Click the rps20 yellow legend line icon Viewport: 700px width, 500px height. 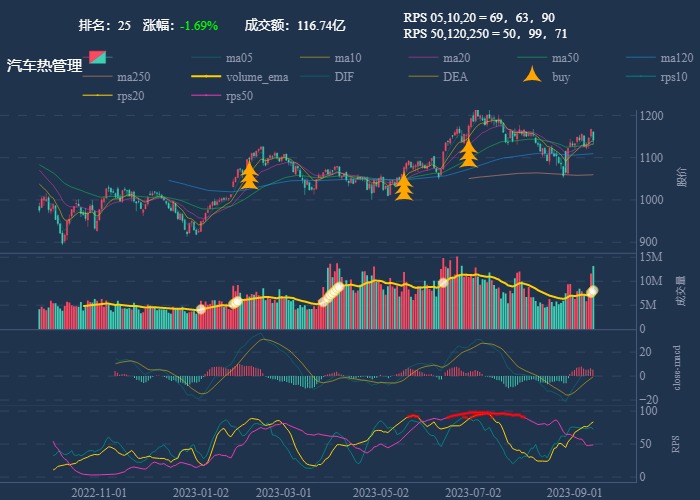pyautogui.click(x=98, y=96)
